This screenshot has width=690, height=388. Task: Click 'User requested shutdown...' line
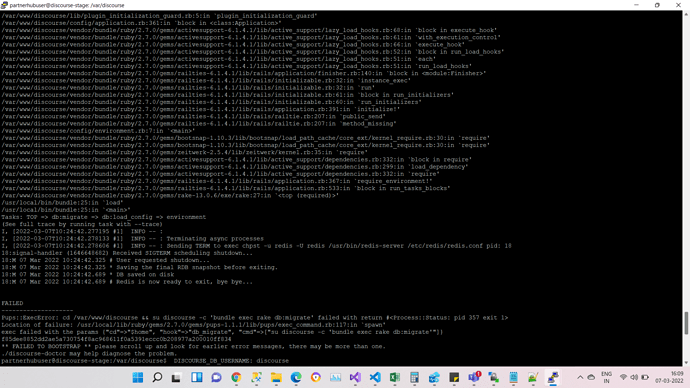[105, 260]
